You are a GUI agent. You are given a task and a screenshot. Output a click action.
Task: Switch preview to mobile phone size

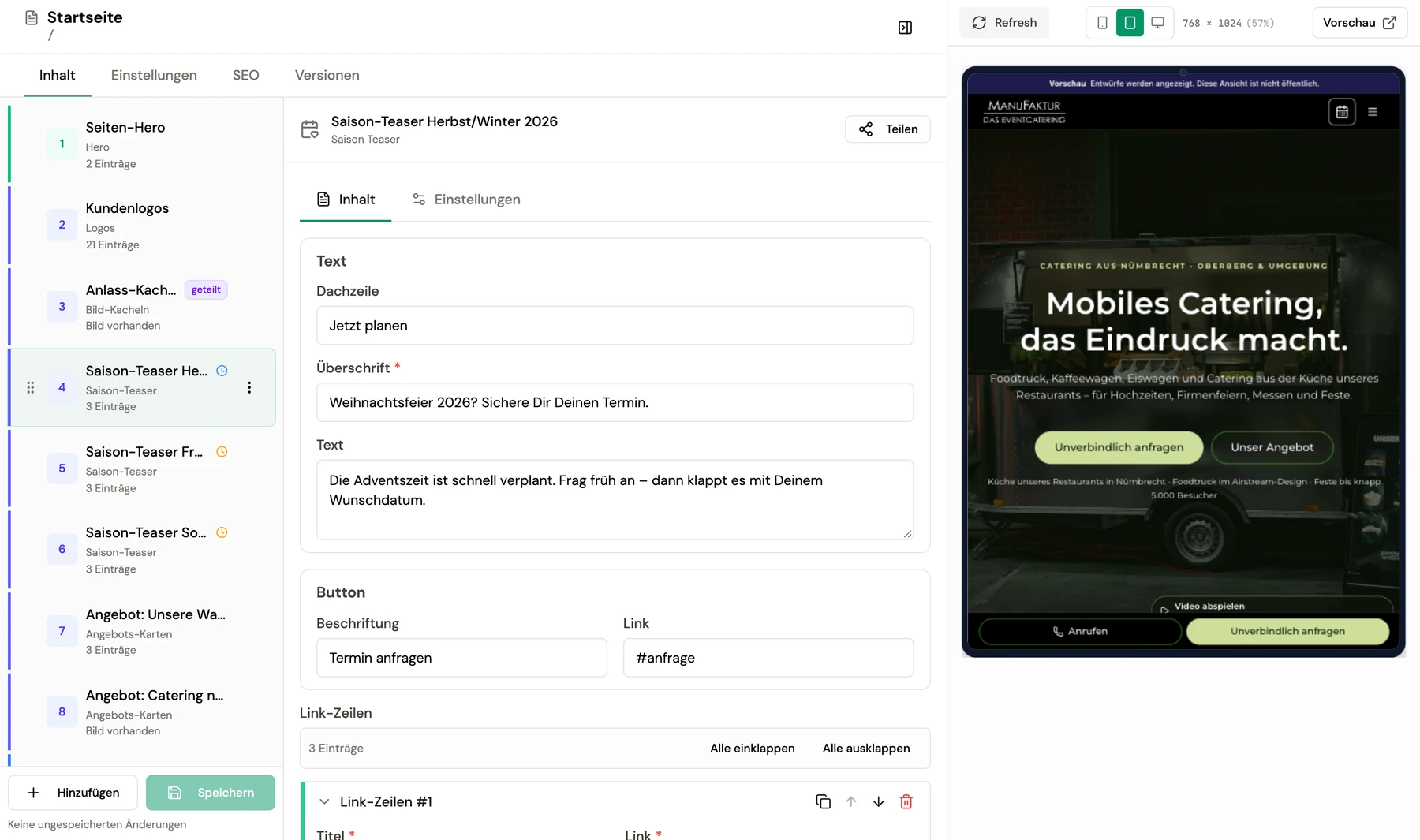[1102, 23]
